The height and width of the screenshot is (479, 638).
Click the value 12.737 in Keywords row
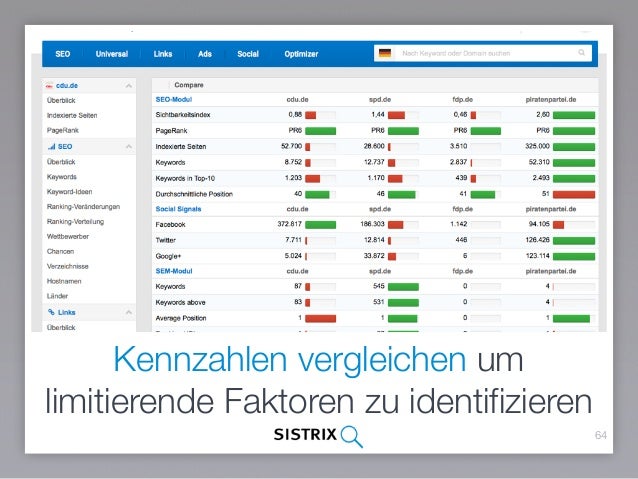(x=374, y=162)
